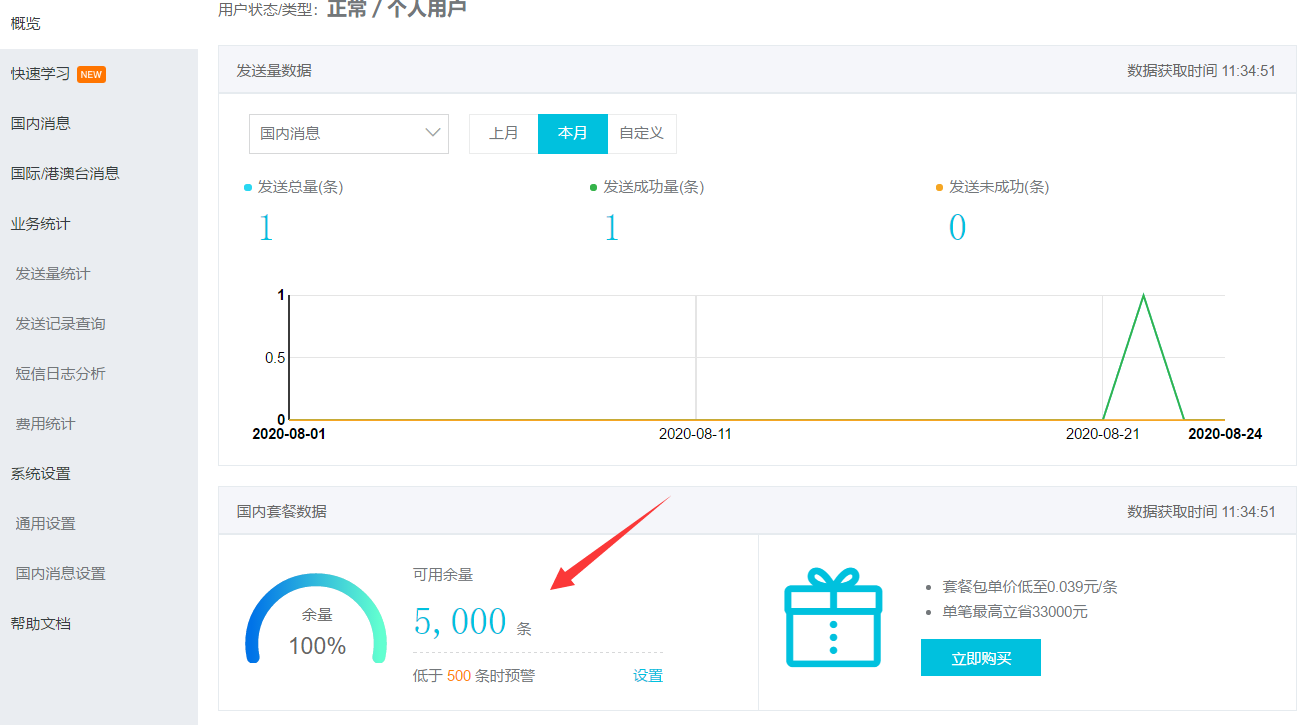Viewport: 1306px width, 725px height.
Task: Click the 单笔最高立省33000元 text
Action: pos(1017,611)
